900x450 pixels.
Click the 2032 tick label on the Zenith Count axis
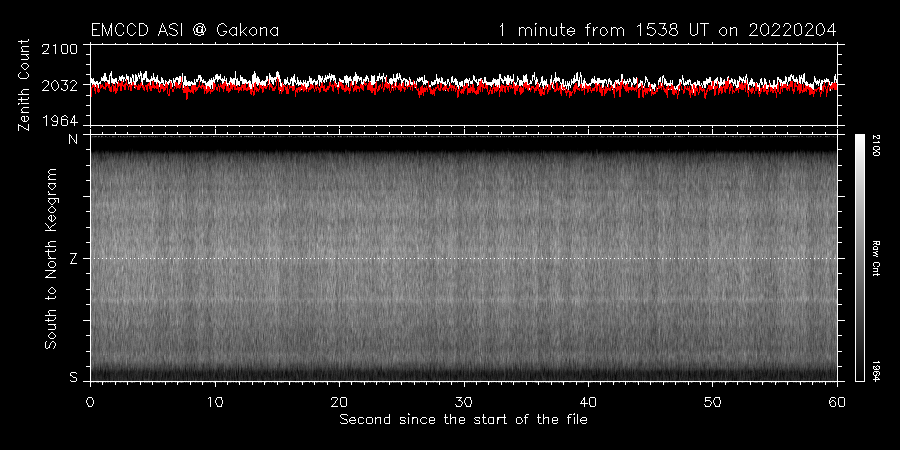tap(59, 86)
